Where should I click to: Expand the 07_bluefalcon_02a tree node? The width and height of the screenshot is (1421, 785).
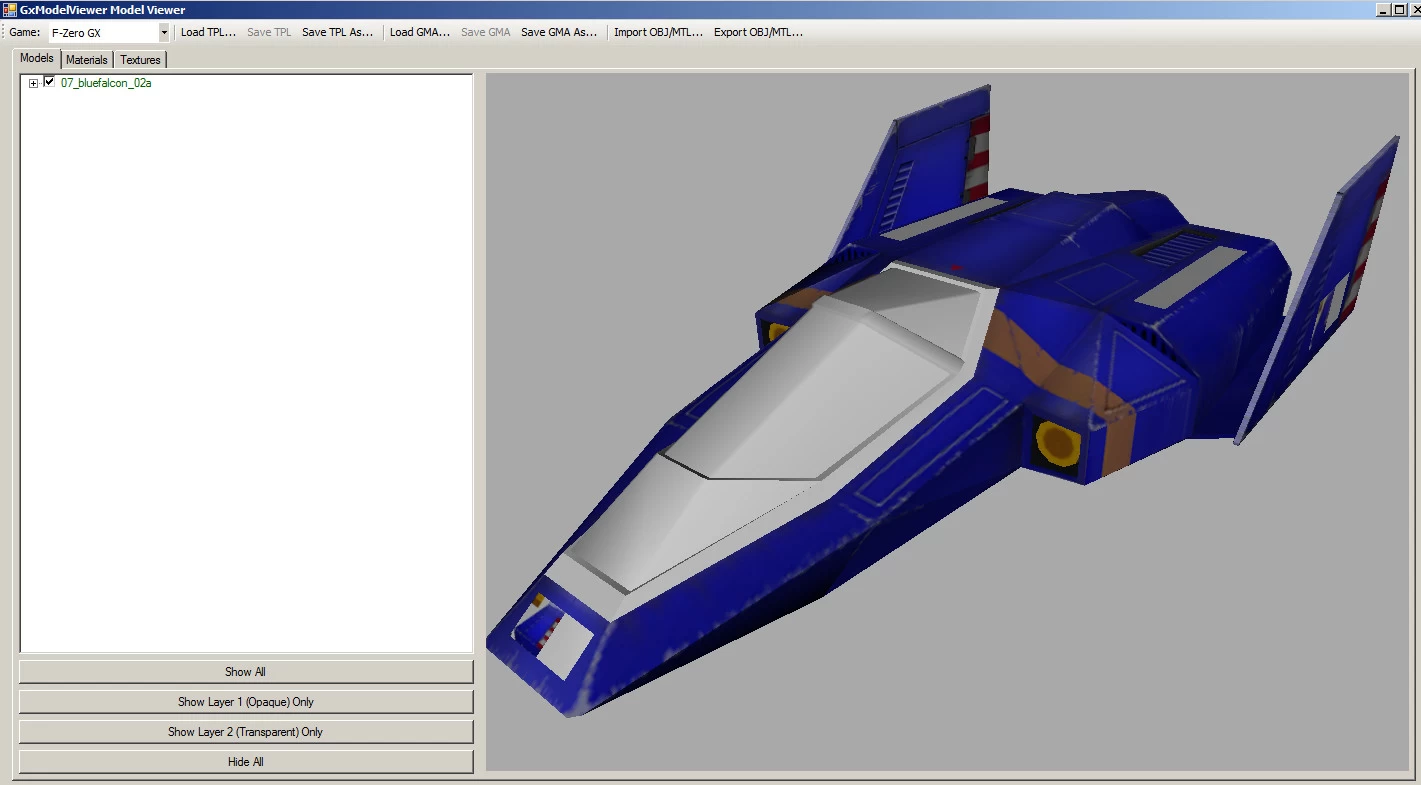coord(33,83)
